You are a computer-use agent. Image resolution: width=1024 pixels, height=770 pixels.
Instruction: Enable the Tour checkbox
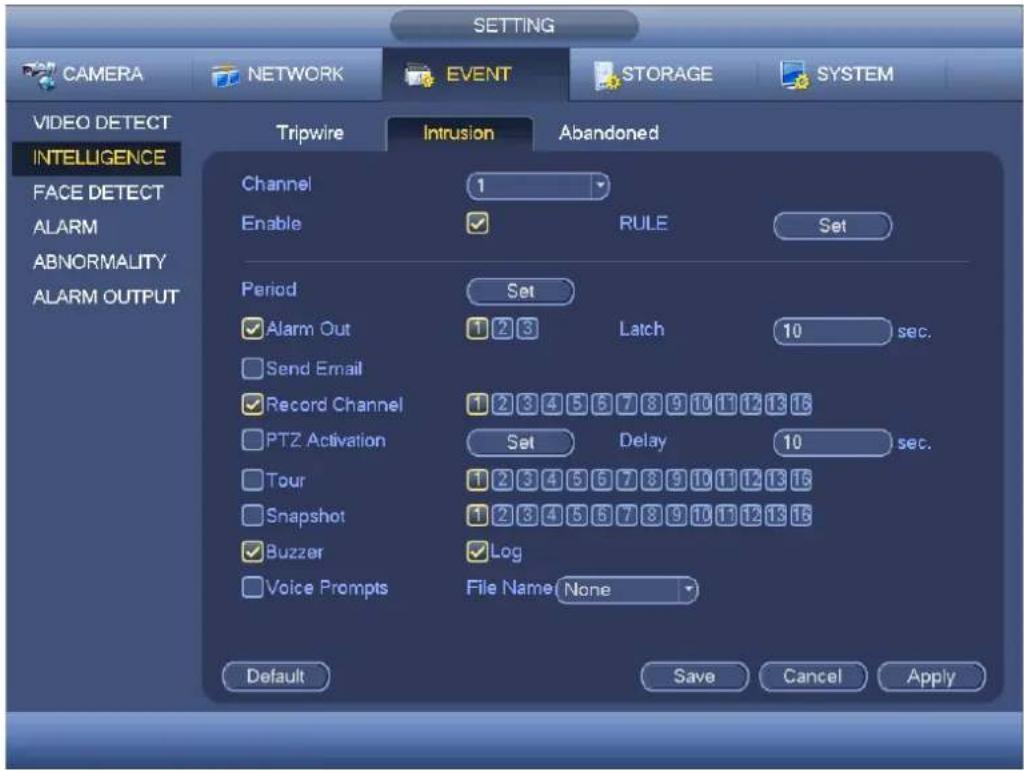(252, 480)
